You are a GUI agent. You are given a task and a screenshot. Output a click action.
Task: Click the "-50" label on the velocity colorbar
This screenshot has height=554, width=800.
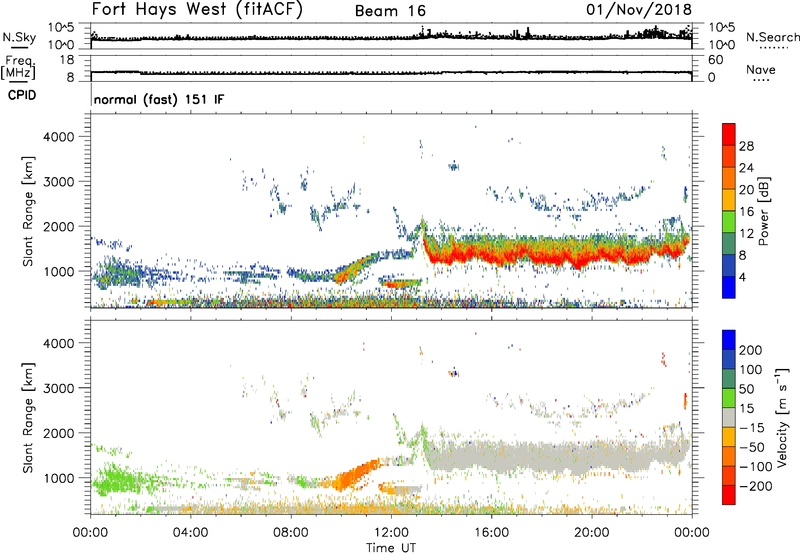752,447
